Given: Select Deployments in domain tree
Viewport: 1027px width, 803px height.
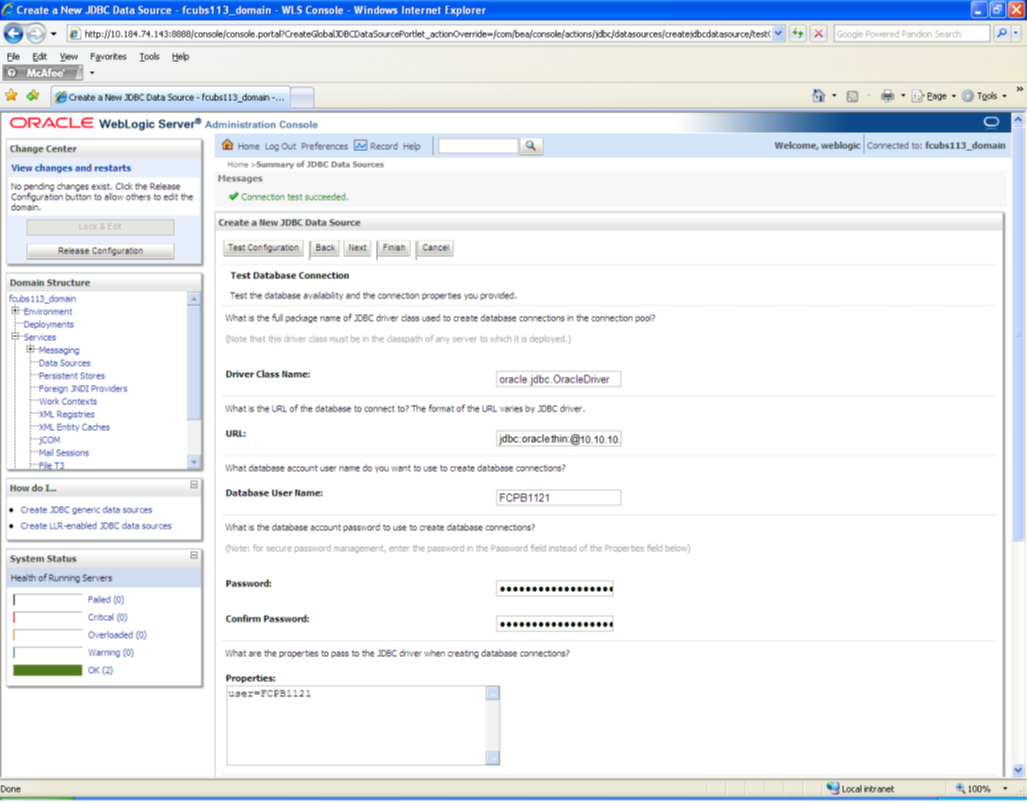Looking at the screenshot, I should 48,324.
